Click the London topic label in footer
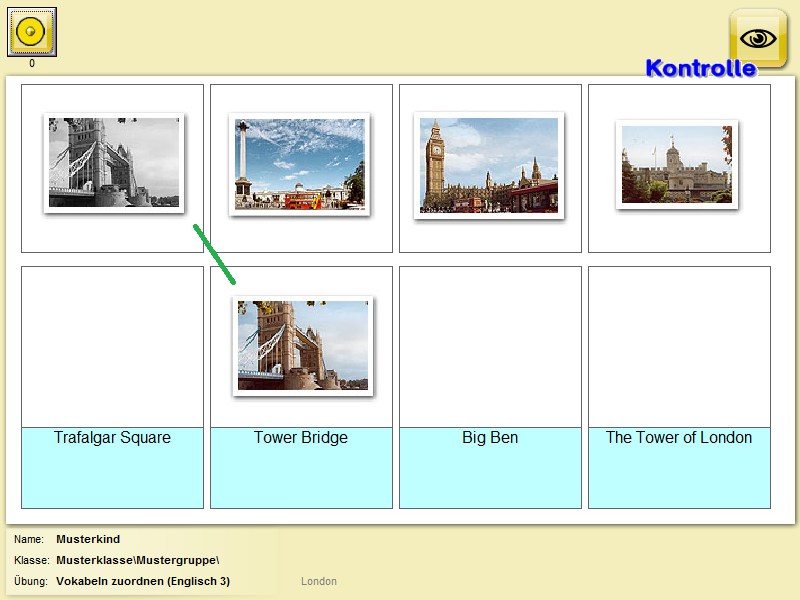Viewport: 800px width, 600px height. click(x=319, y=581)
